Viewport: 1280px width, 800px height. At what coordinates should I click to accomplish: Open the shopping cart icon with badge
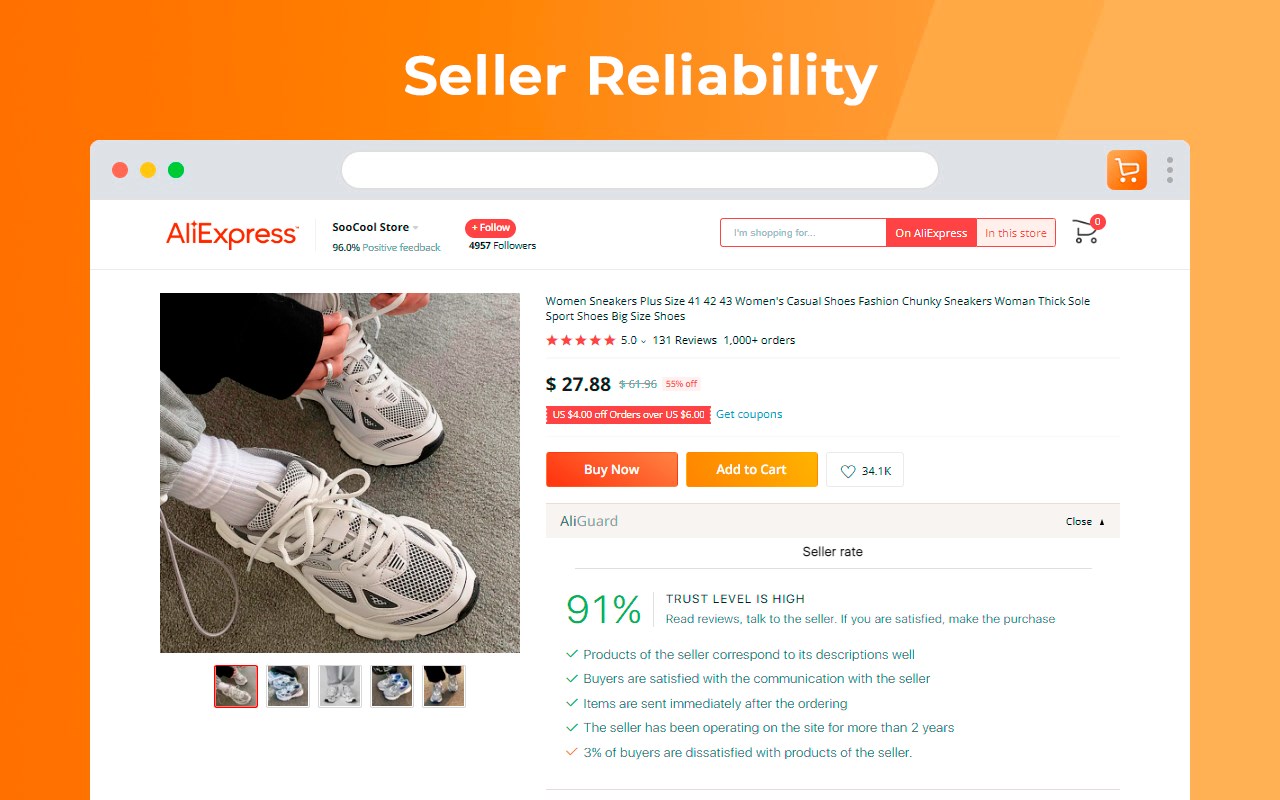coord(1087,231)
